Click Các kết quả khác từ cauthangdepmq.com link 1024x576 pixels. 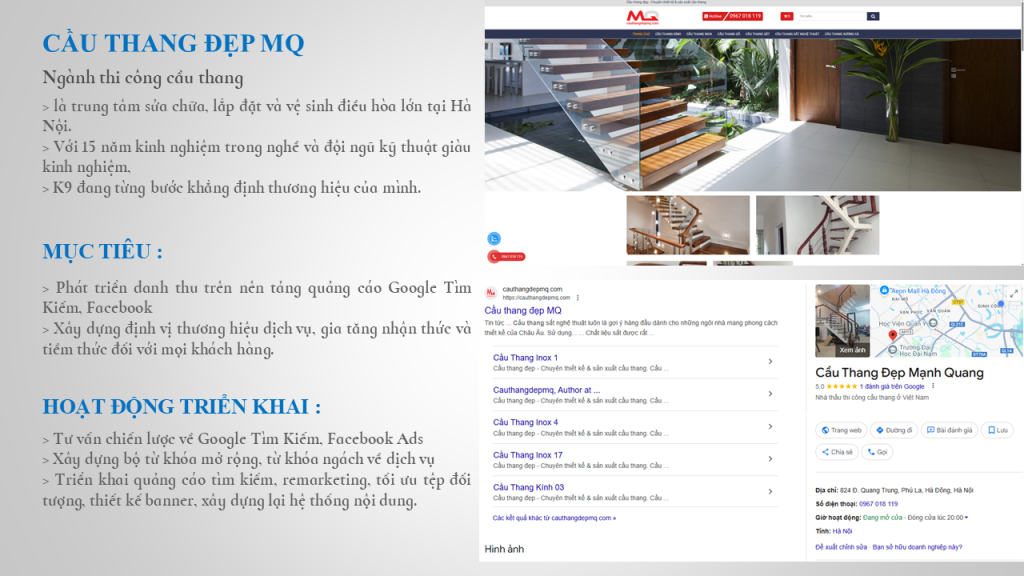(554, 518)
